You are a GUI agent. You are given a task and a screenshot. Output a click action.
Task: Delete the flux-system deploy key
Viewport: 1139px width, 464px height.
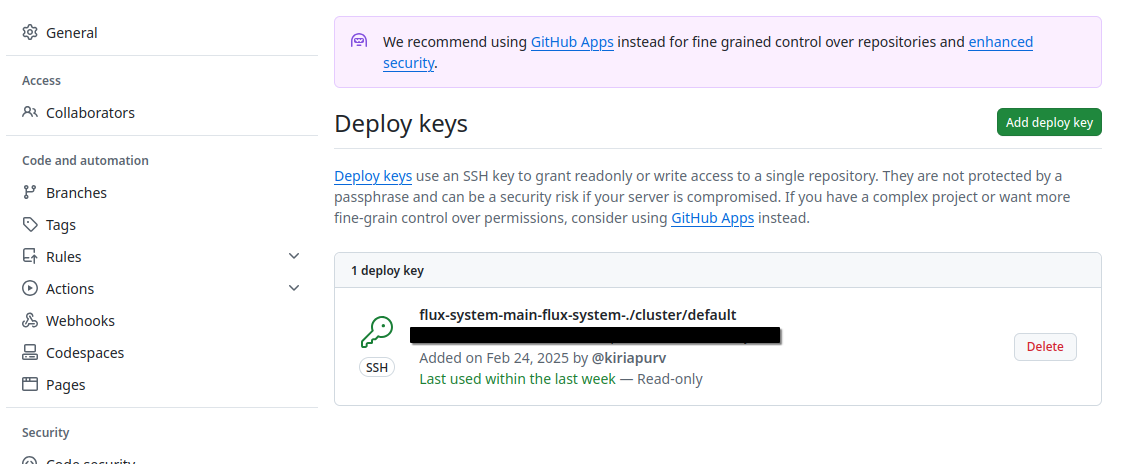(x=1045, y=347)
